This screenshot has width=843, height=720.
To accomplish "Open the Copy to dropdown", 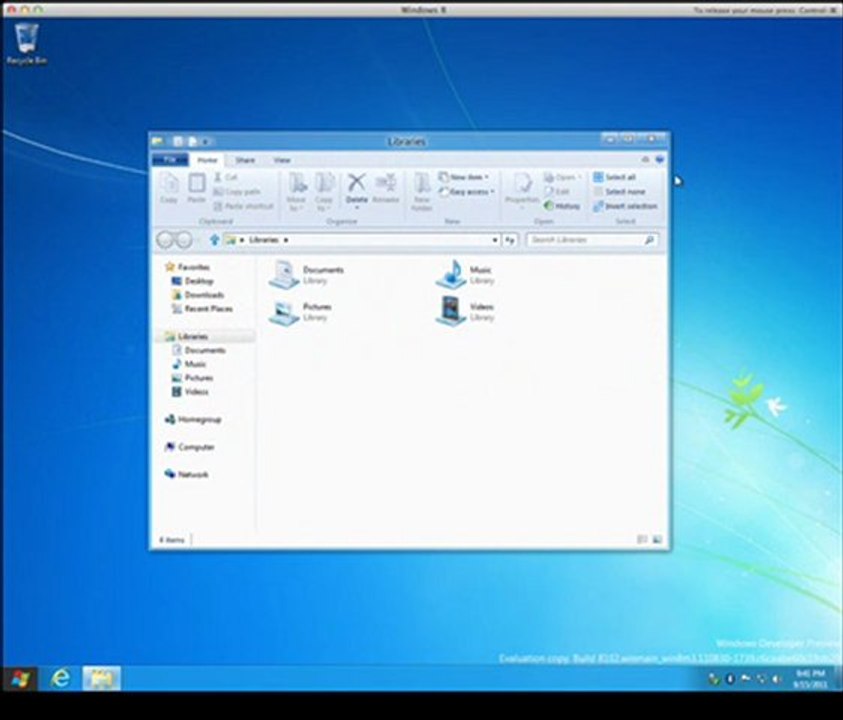I will pos(324,192).
